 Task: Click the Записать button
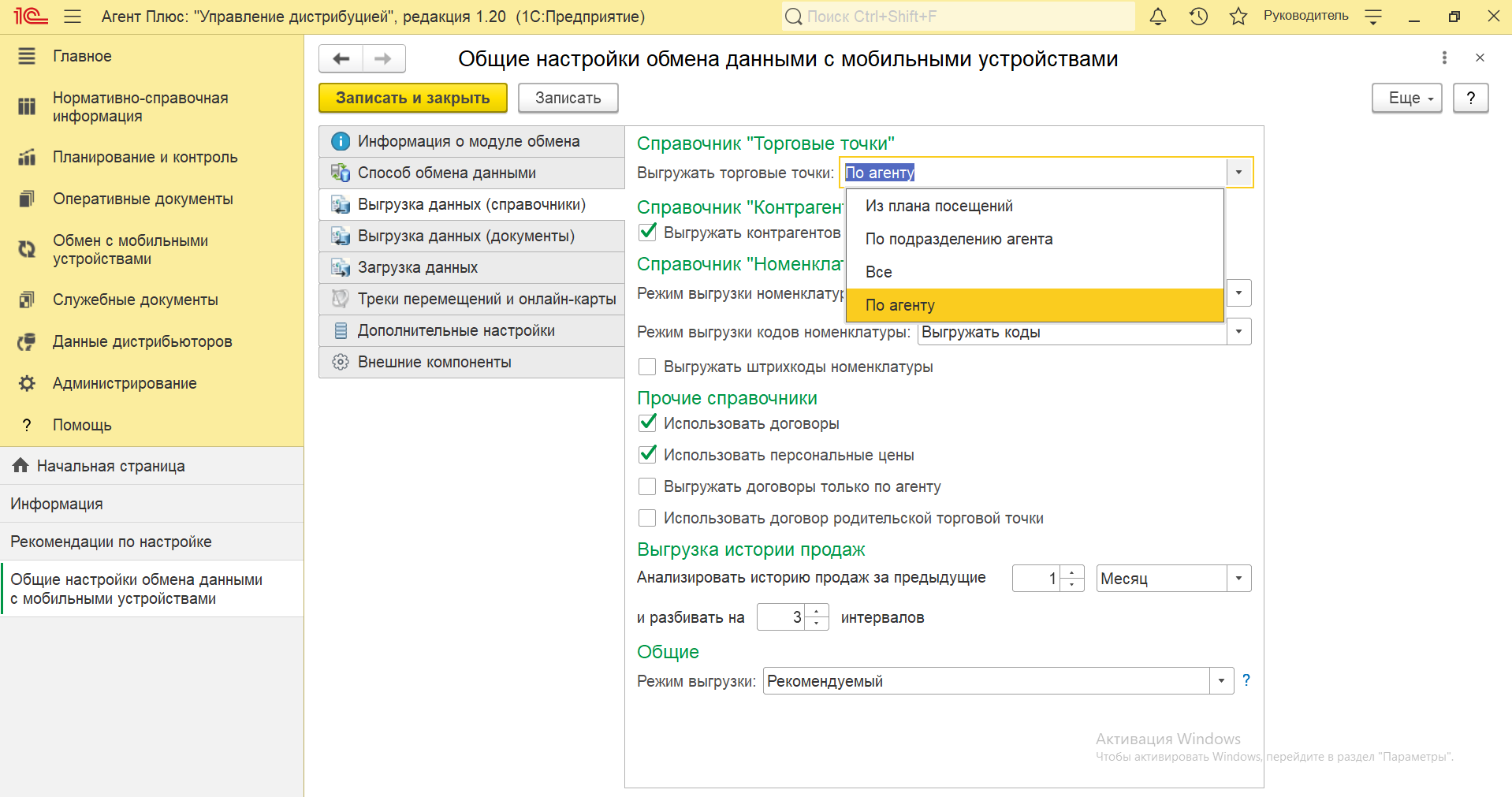click(x=568, y=98)
